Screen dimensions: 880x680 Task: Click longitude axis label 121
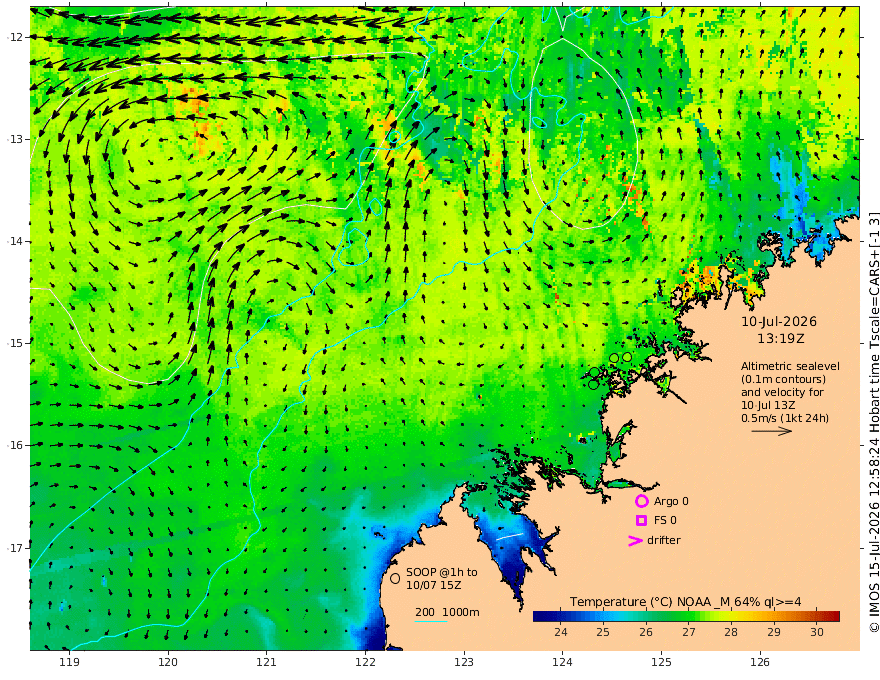266,662
